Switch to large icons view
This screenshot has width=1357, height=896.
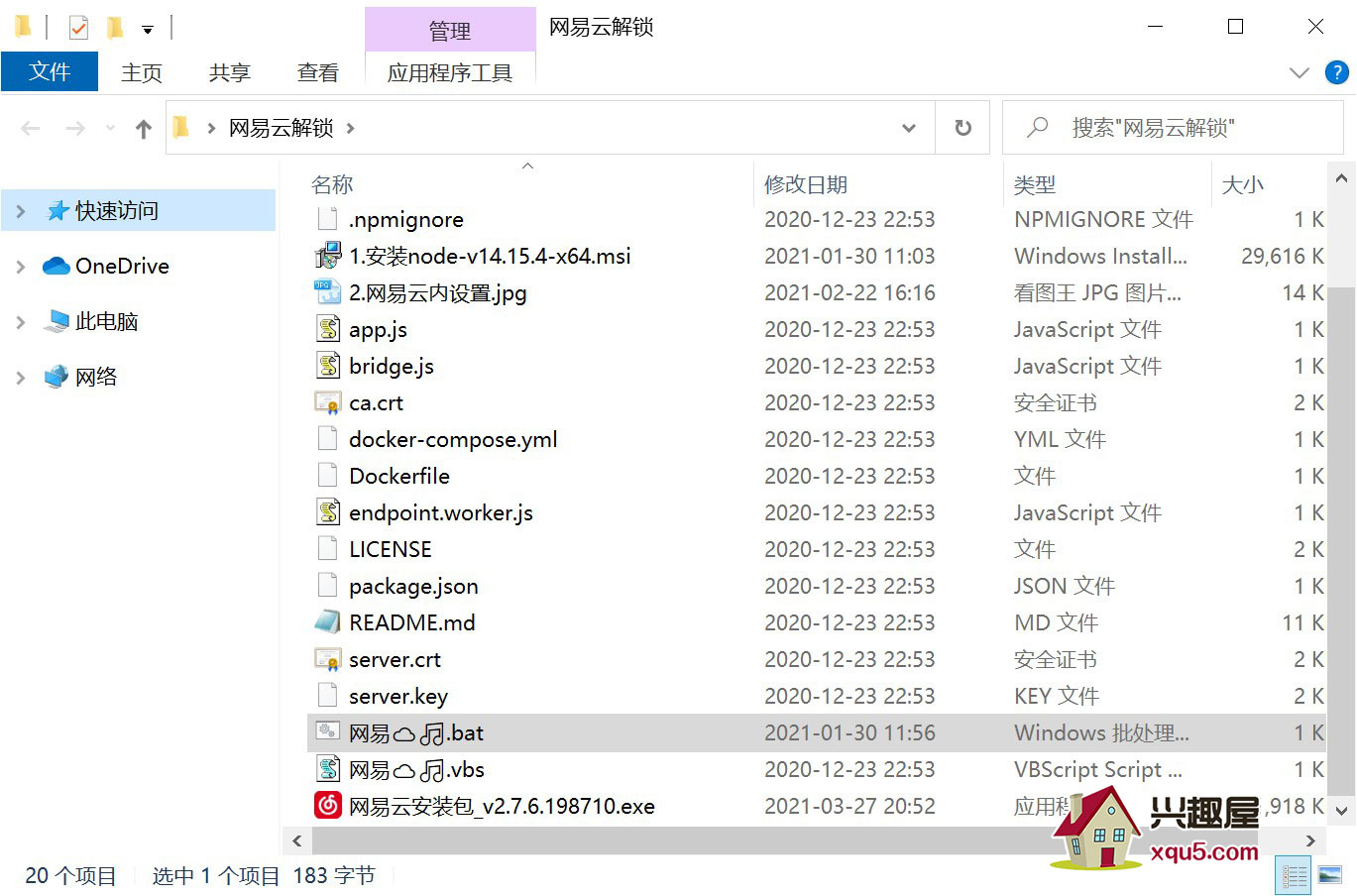click(x=1329, y=876)
